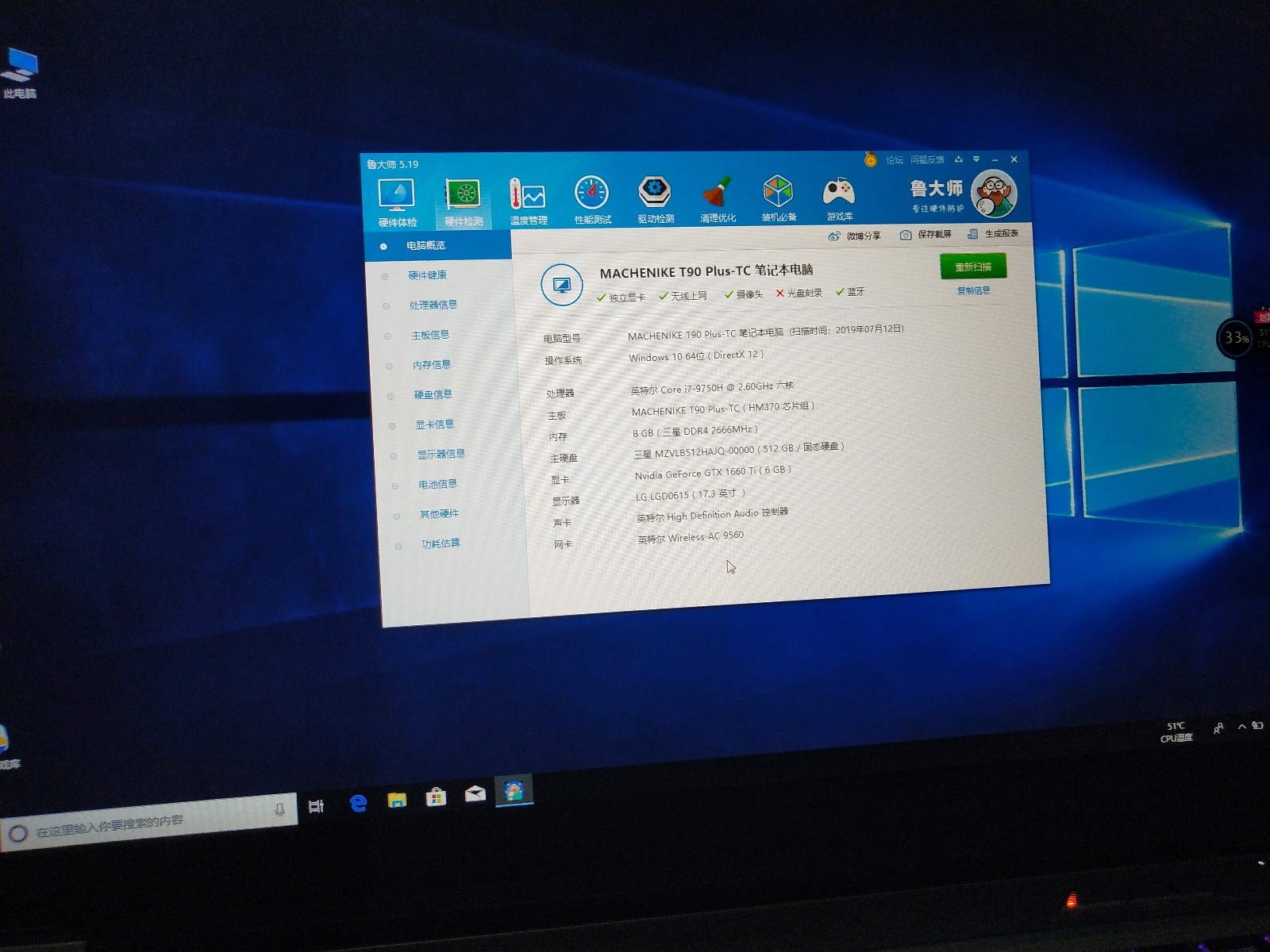The width and height of the screenshot is (1270, 952).
Task: Click the 独立显卡 check status
Action: pos(621,297)
